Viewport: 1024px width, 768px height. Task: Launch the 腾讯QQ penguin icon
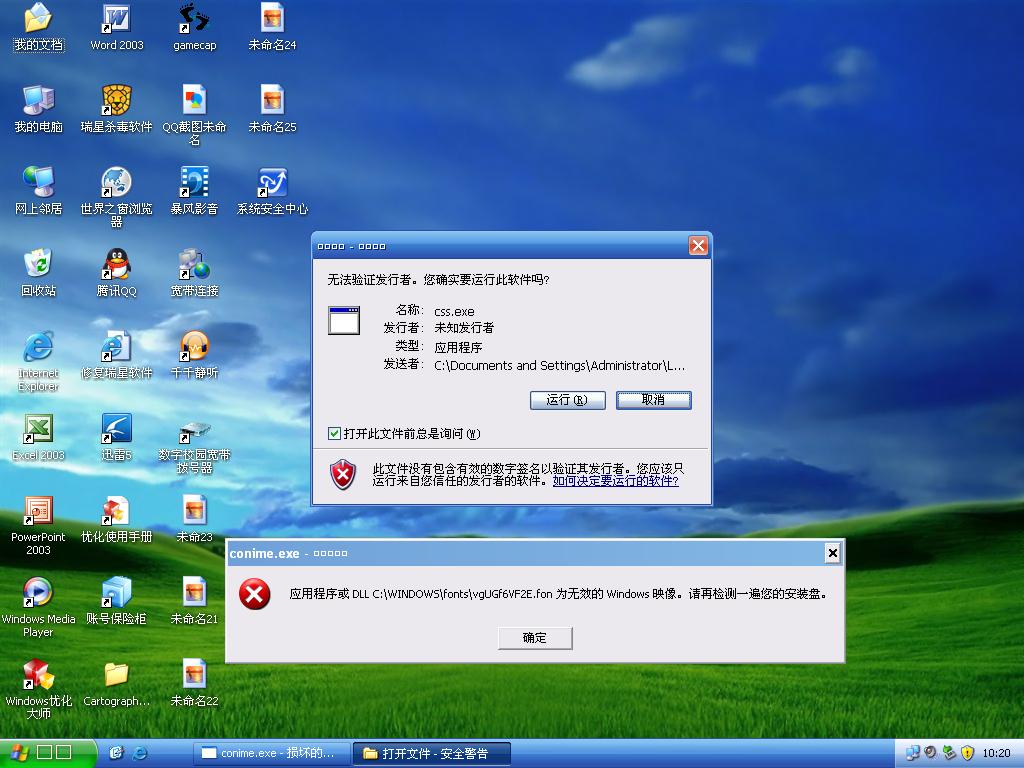116,273
